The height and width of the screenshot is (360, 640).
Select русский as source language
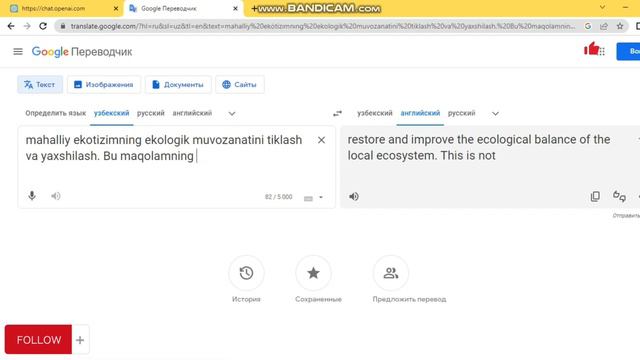[x=151, y=113]
